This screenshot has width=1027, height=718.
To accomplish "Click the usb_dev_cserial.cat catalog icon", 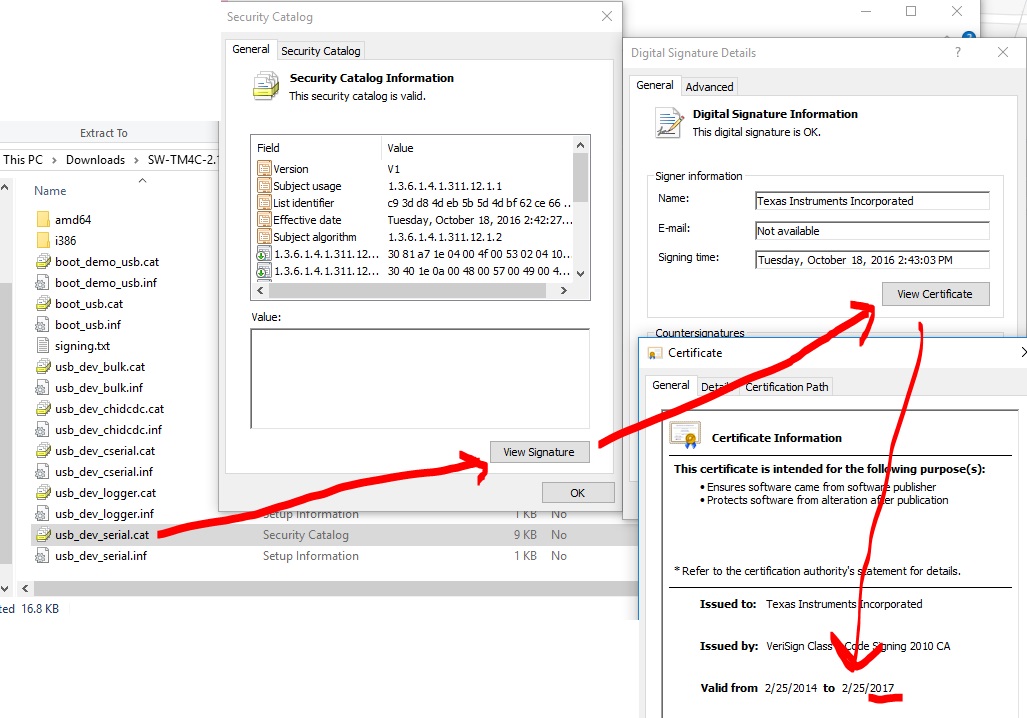I will pos(43,450).
